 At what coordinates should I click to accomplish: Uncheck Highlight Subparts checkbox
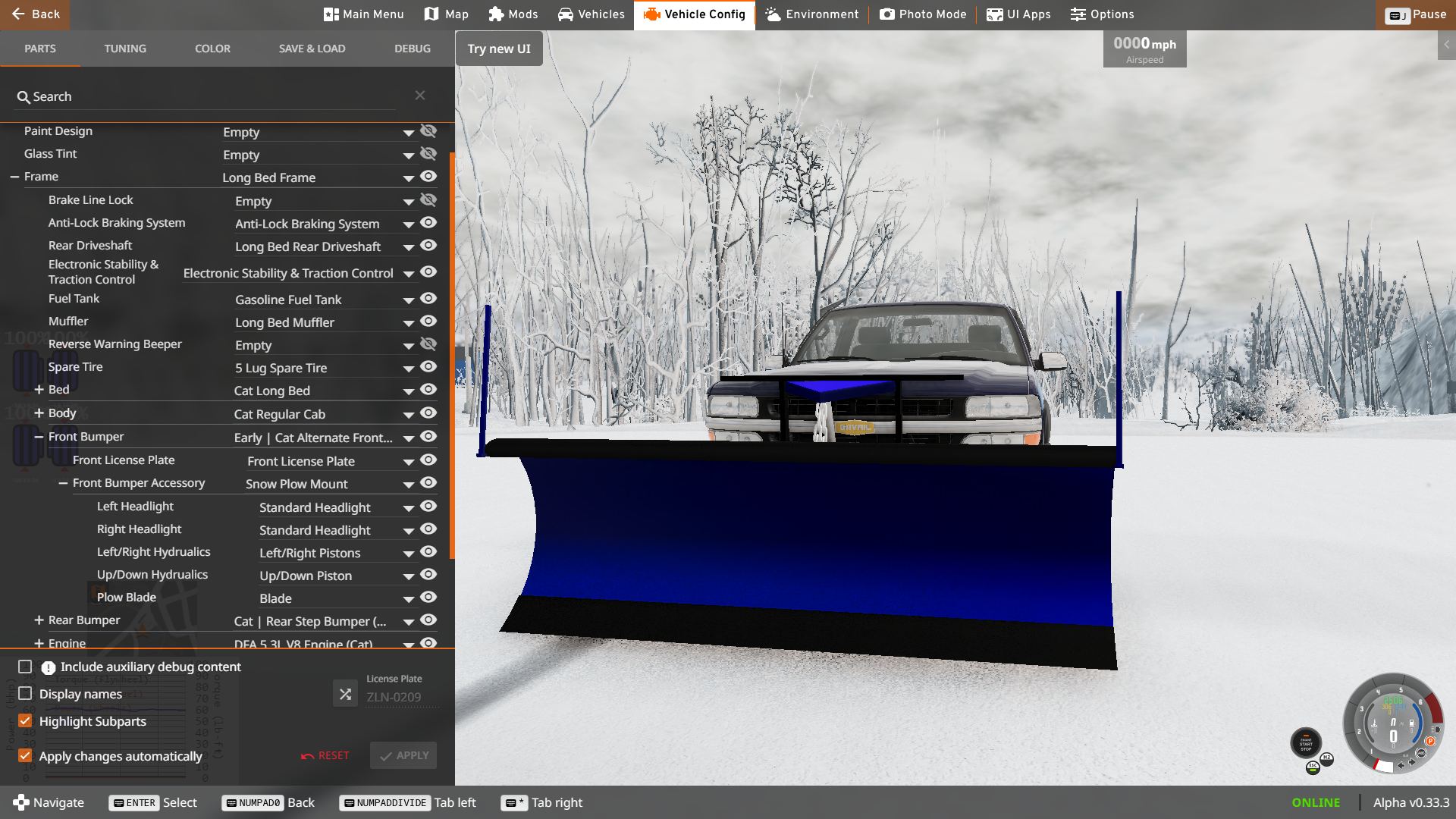tap(25, 721)
